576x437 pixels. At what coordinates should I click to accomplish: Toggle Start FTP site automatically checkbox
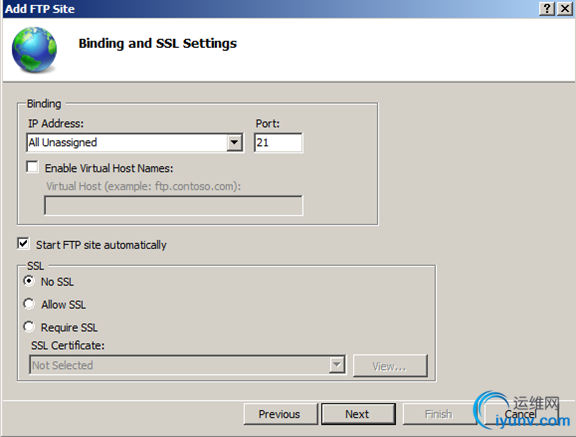[x=23, y=243]
